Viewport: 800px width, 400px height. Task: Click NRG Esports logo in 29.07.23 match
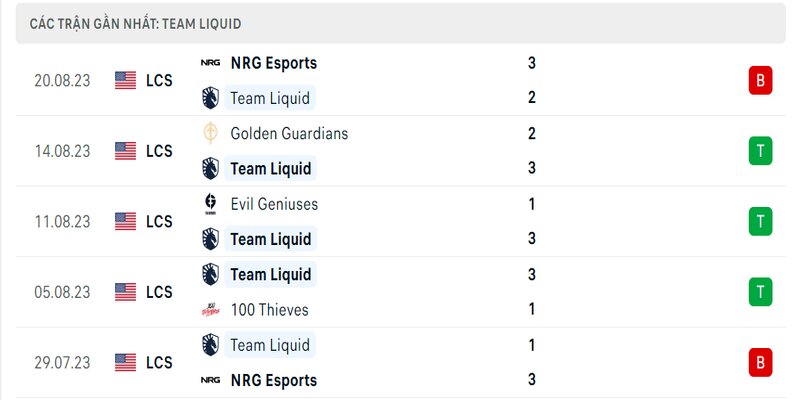point(210,380)
